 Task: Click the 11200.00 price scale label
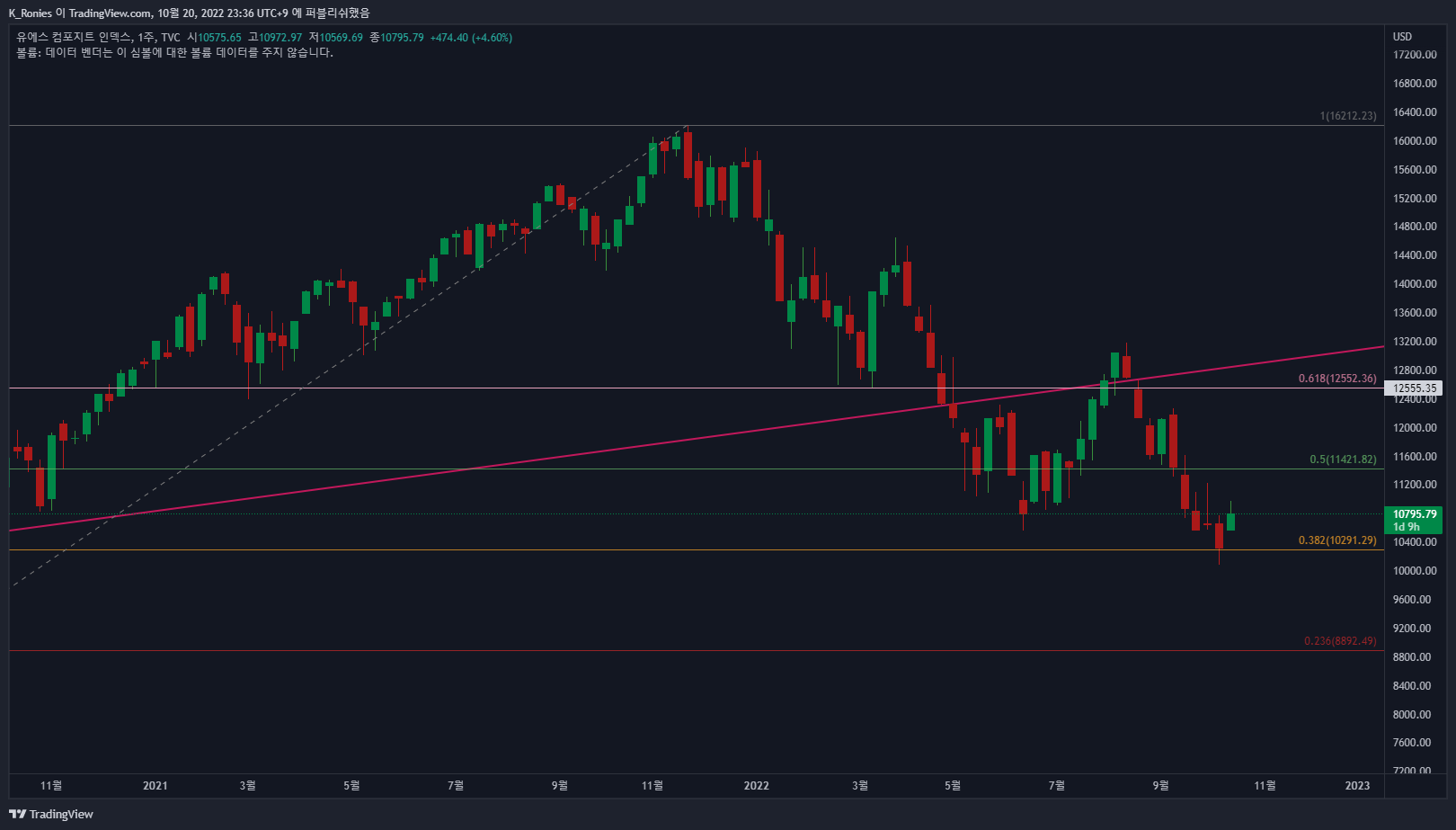[x=1415, y=485]
